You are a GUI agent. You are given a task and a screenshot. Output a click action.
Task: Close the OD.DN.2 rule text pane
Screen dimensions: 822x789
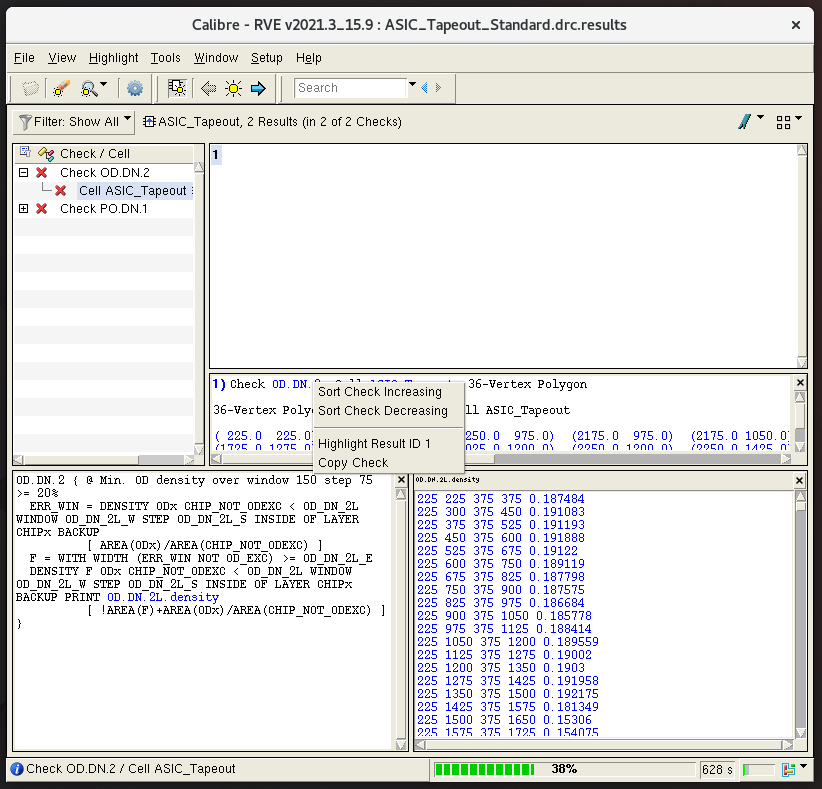[401, 479]
